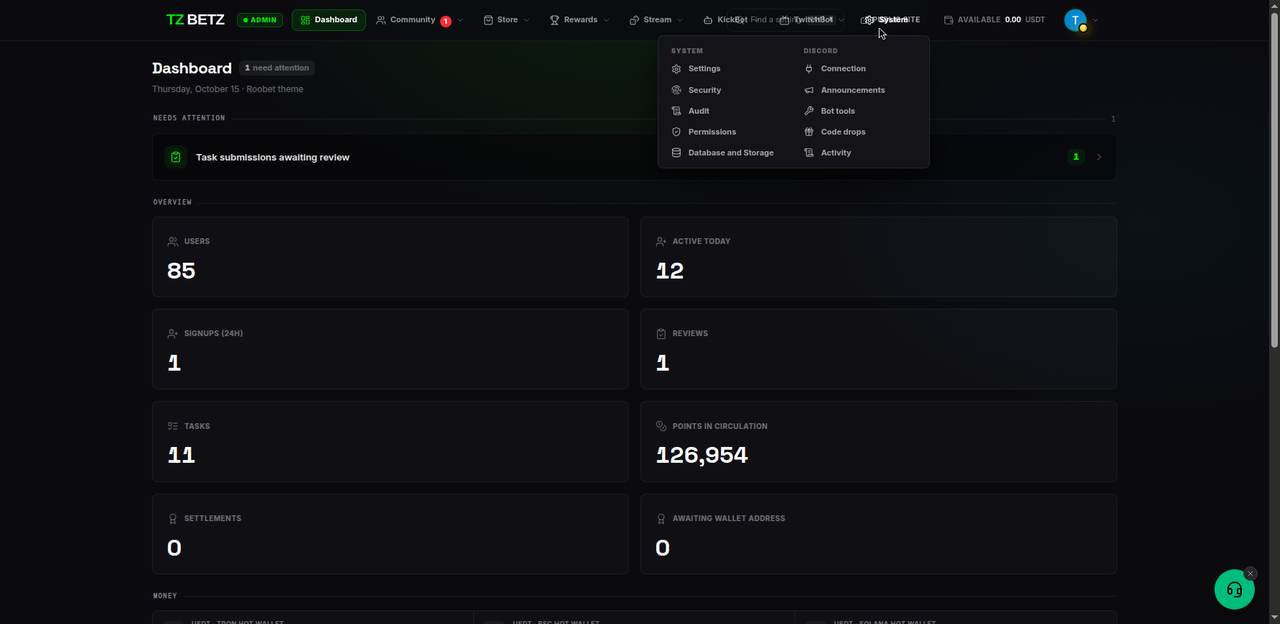Click the Announcements megaphone icon

click(809, 90)
